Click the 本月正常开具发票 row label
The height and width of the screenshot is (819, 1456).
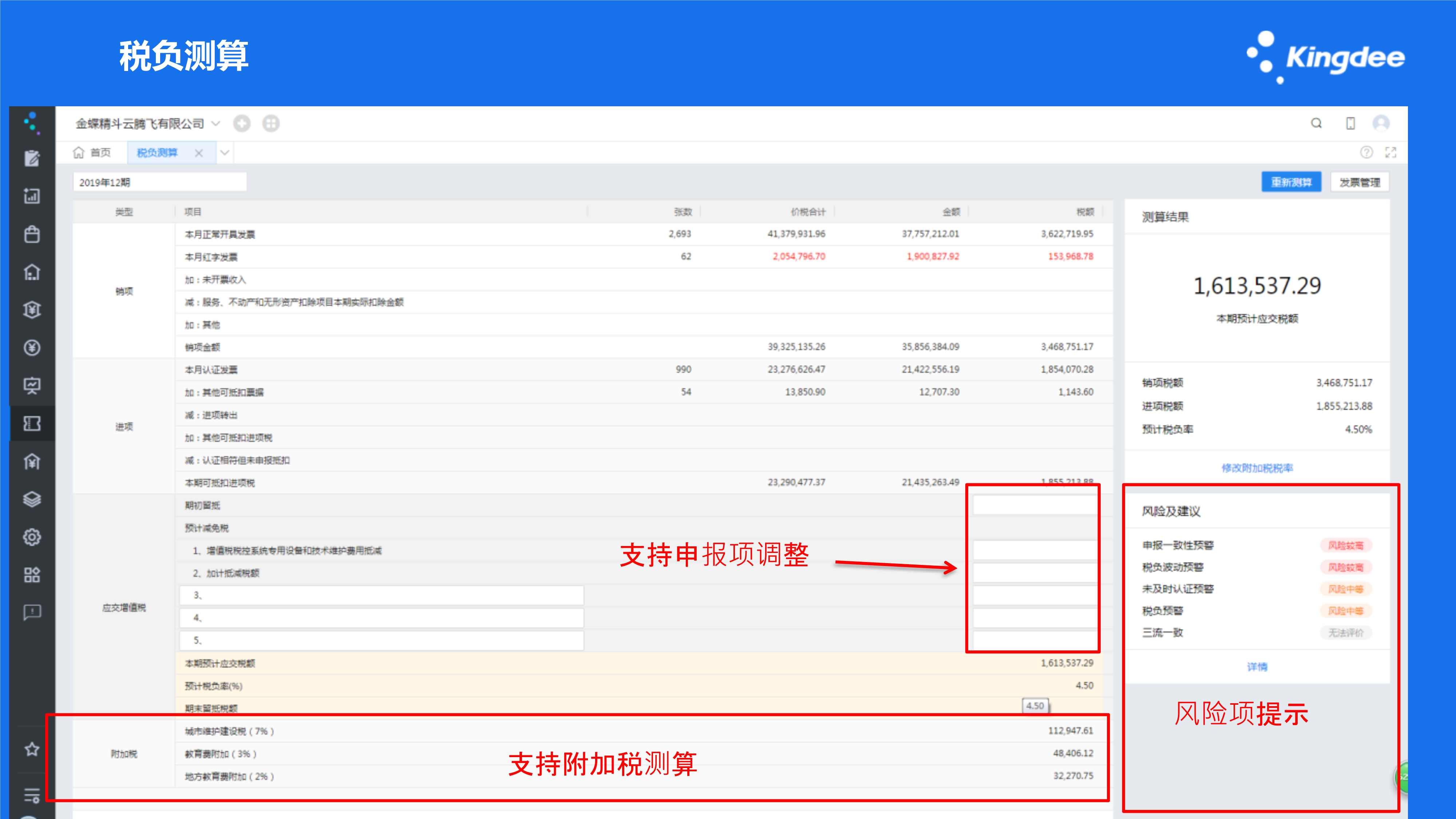[220, 234]
